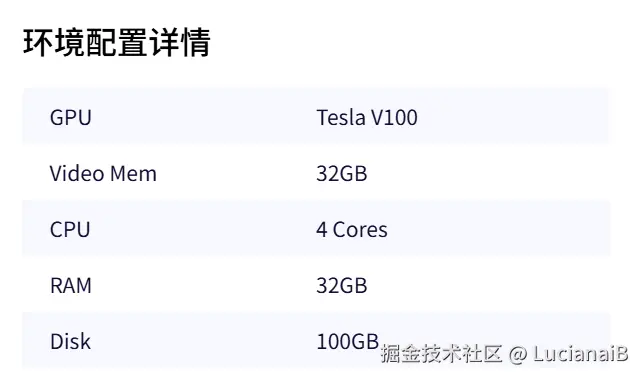Click the 环境配置详情 heading
This screenshot has height=378, width=642.
pos(117,42)
